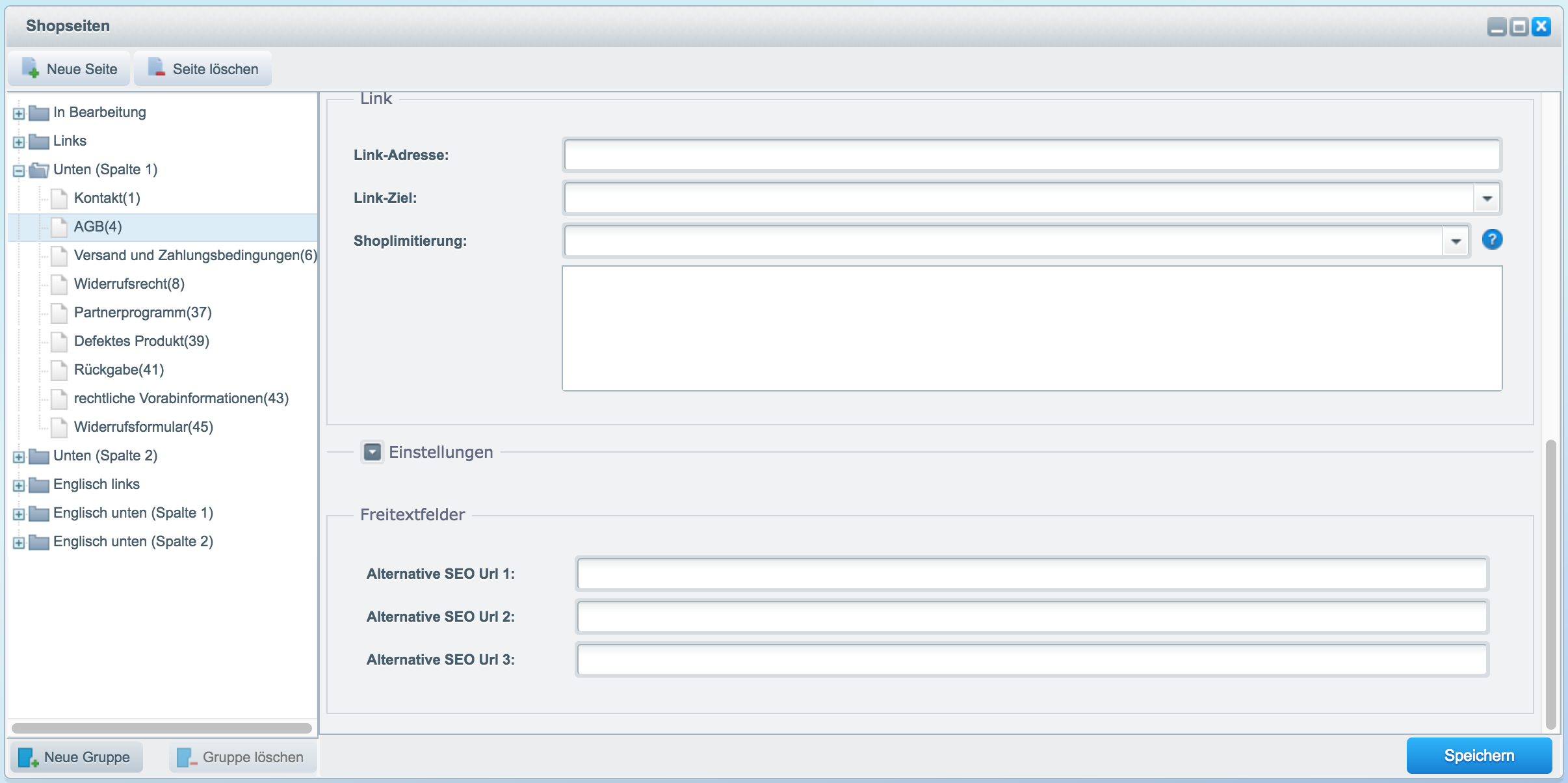Image resolution: width=1568 pixels, height=783 pixels.
Task: Select the In Bearbeitung folder icon
Action: point(39,113)
